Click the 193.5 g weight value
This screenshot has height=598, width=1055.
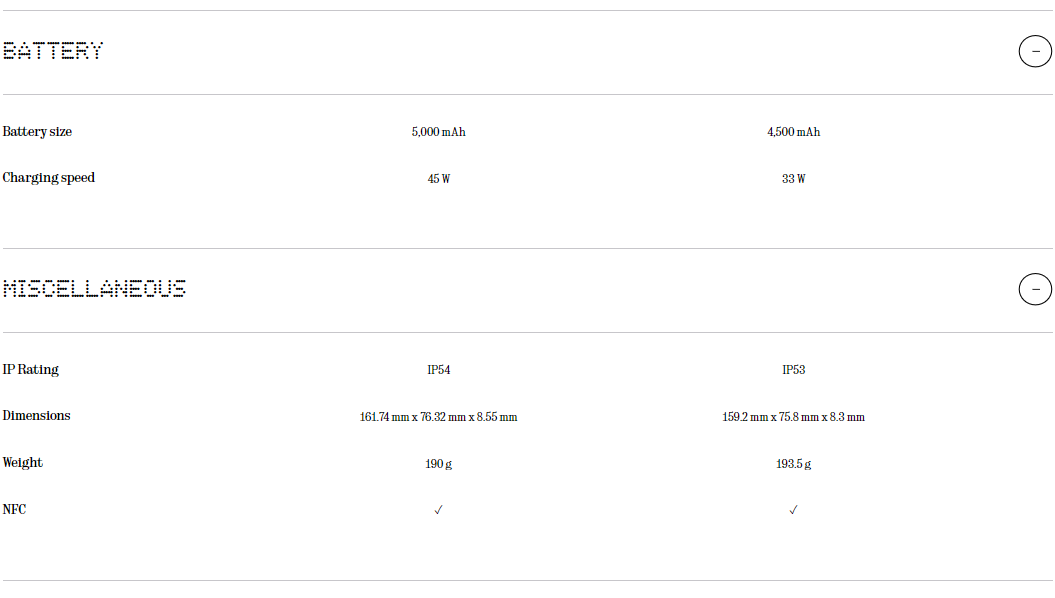click(x=793, y=464)
